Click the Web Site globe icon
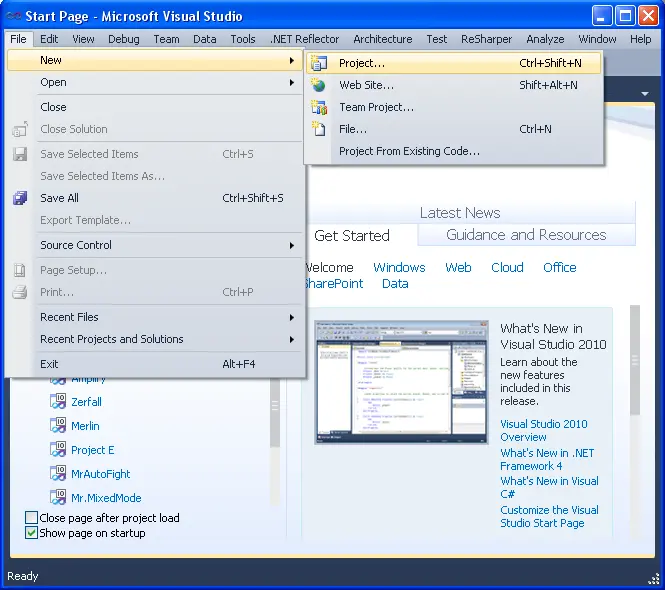The image size is (665, 590). pyautogui.click(x=318, y=85)
